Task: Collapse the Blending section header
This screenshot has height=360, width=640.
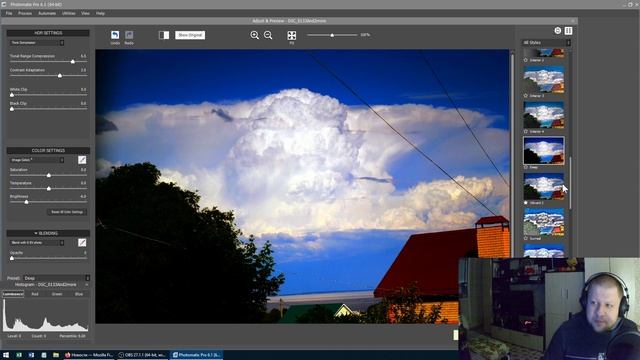Action: [x=48, y=233]
